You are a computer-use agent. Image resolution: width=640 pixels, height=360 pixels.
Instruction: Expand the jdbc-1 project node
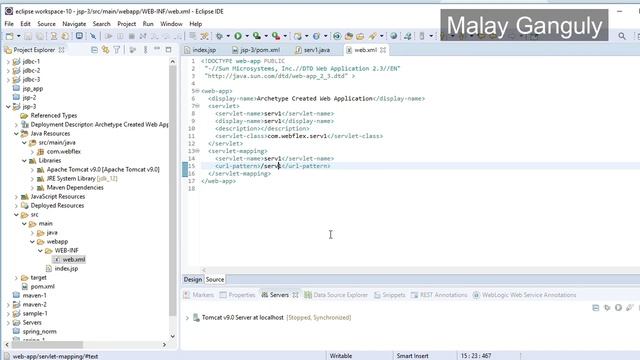click(8, 62)
